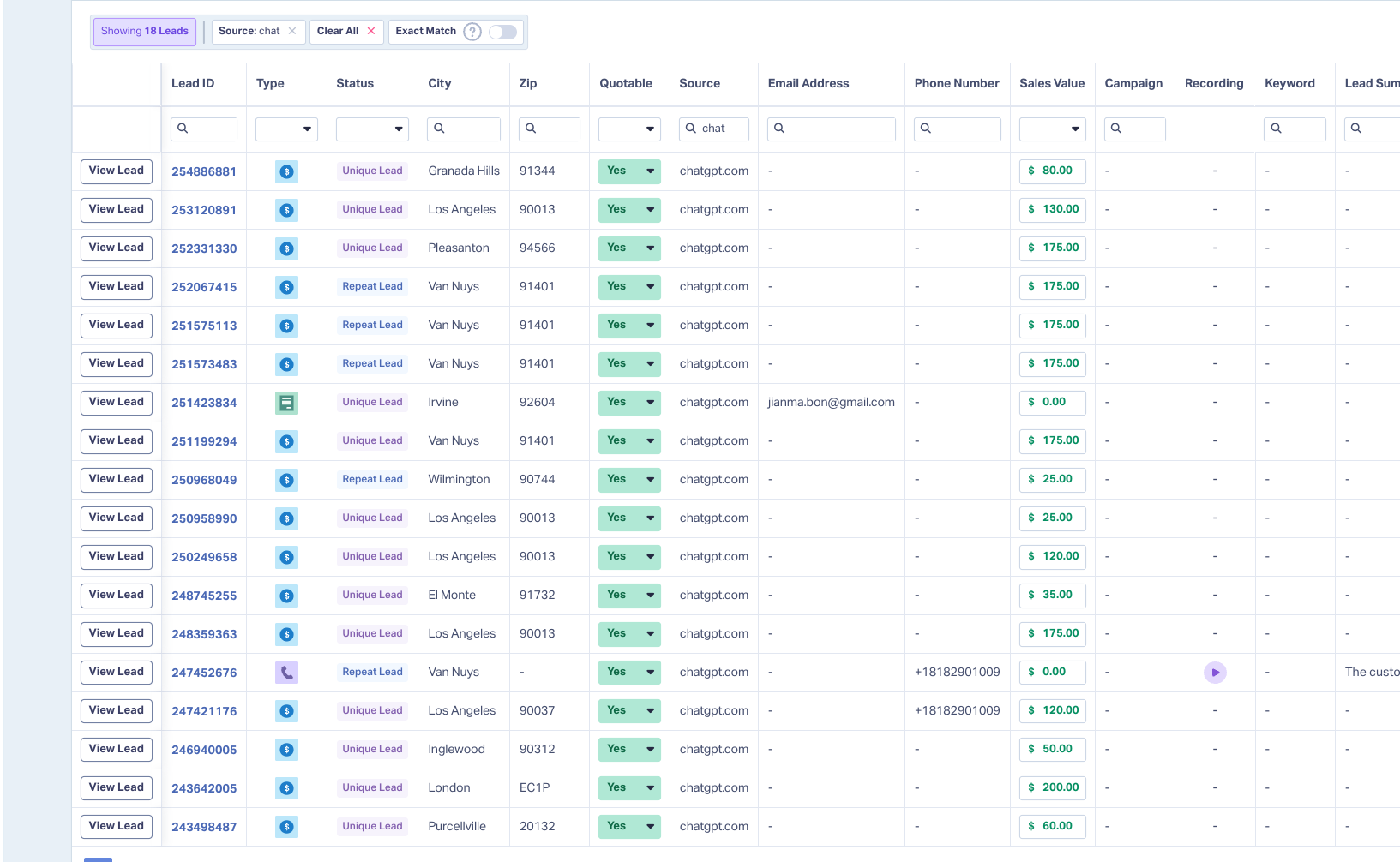This screenshot has height=862, width=1400.
Task: Open the Sales Value filter dropdown
Action: (1052, 129)
